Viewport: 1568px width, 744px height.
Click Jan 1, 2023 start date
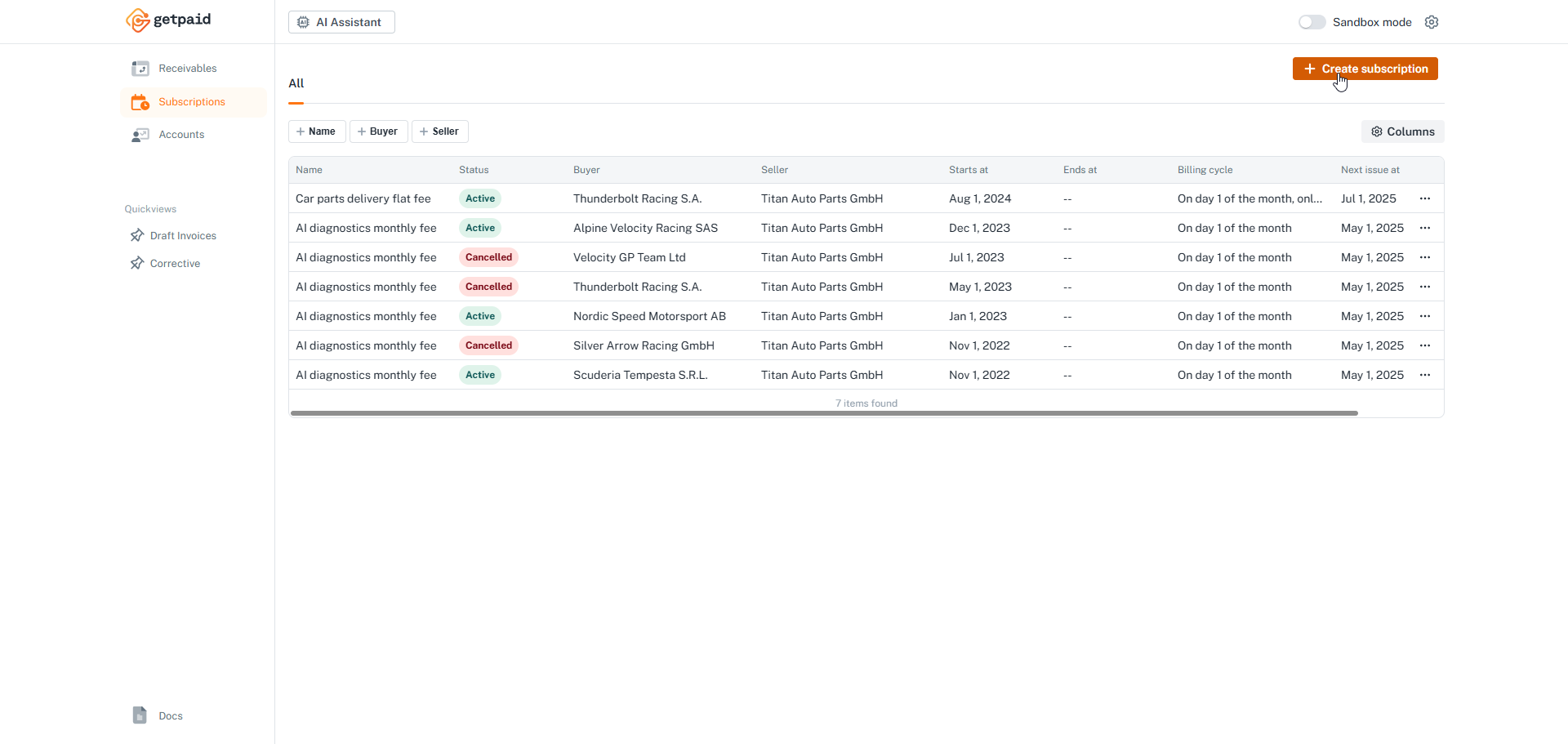(x=978, y=316)
